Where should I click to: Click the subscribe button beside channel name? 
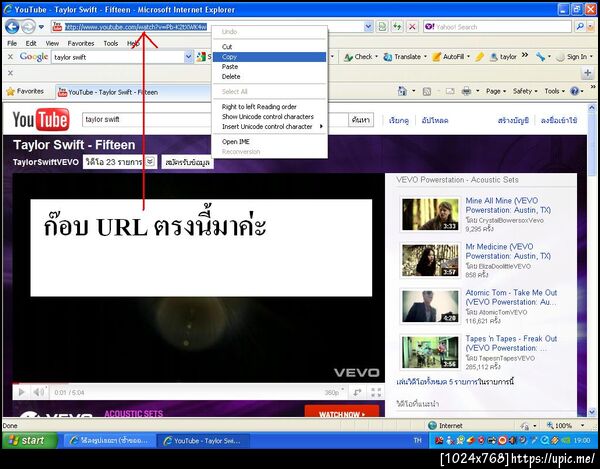click(187, 162)
